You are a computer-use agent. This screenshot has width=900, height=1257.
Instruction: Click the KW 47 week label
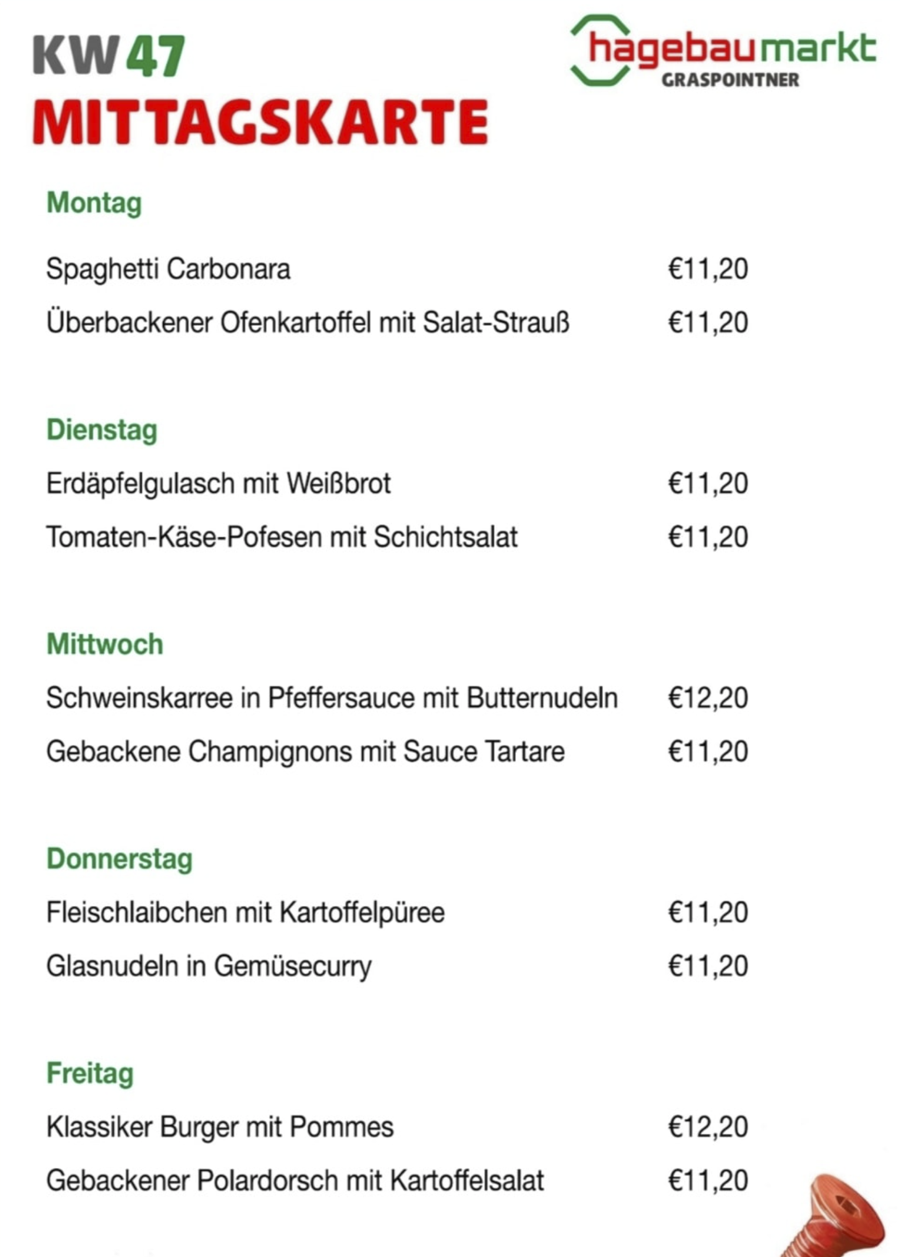(108, 55)
